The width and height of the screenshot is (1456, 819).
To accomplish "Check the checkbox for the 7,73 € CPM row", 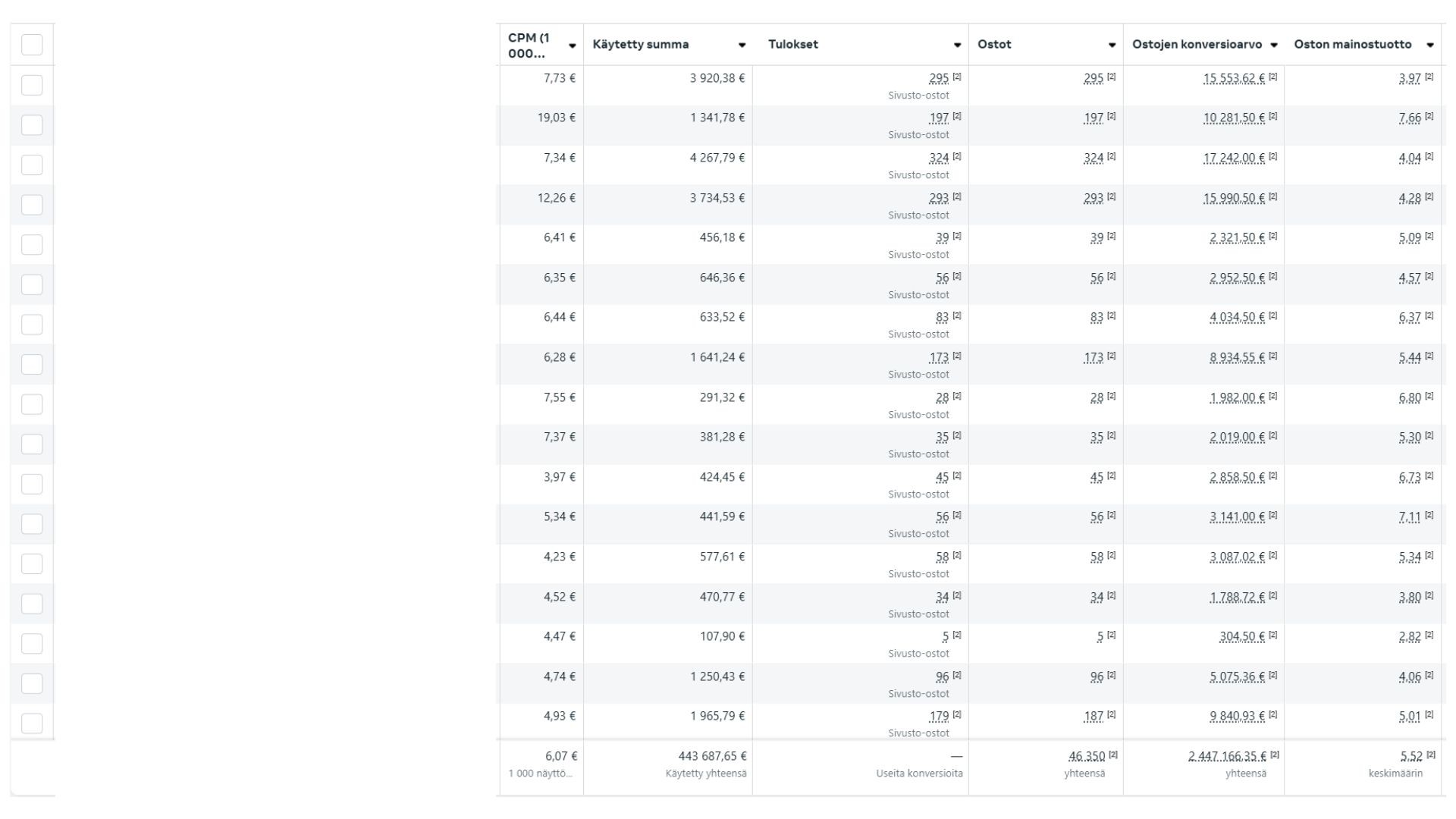I will [x=32, y=85].
